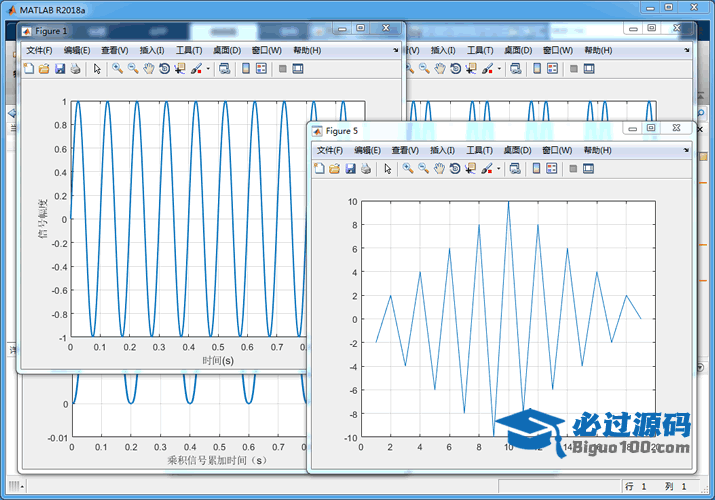Select Pan hand tool in Figure 5
This screenshot has height=500, width=715.
[x=439, y=169]
